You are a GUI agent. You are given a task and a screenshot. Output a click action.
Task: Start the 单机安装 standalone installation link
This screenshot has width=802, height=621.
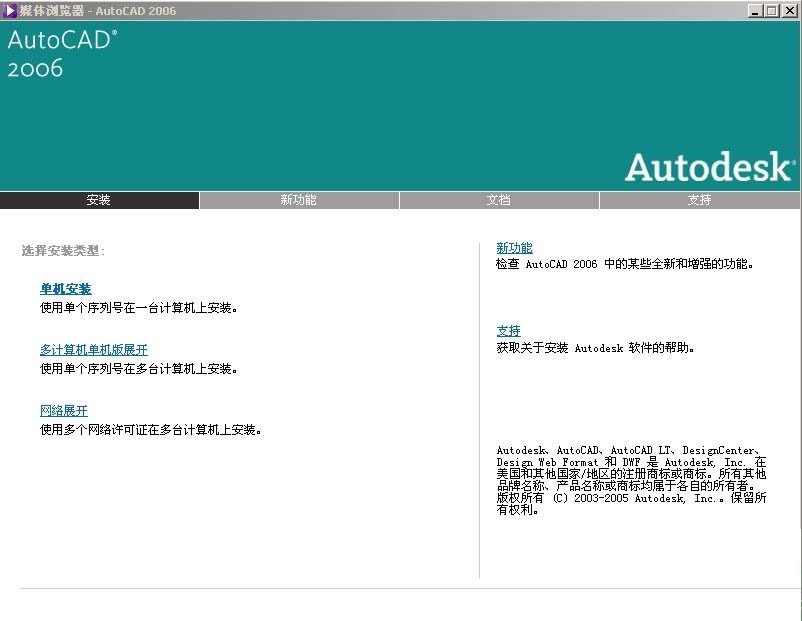click(x=66, y=289)
